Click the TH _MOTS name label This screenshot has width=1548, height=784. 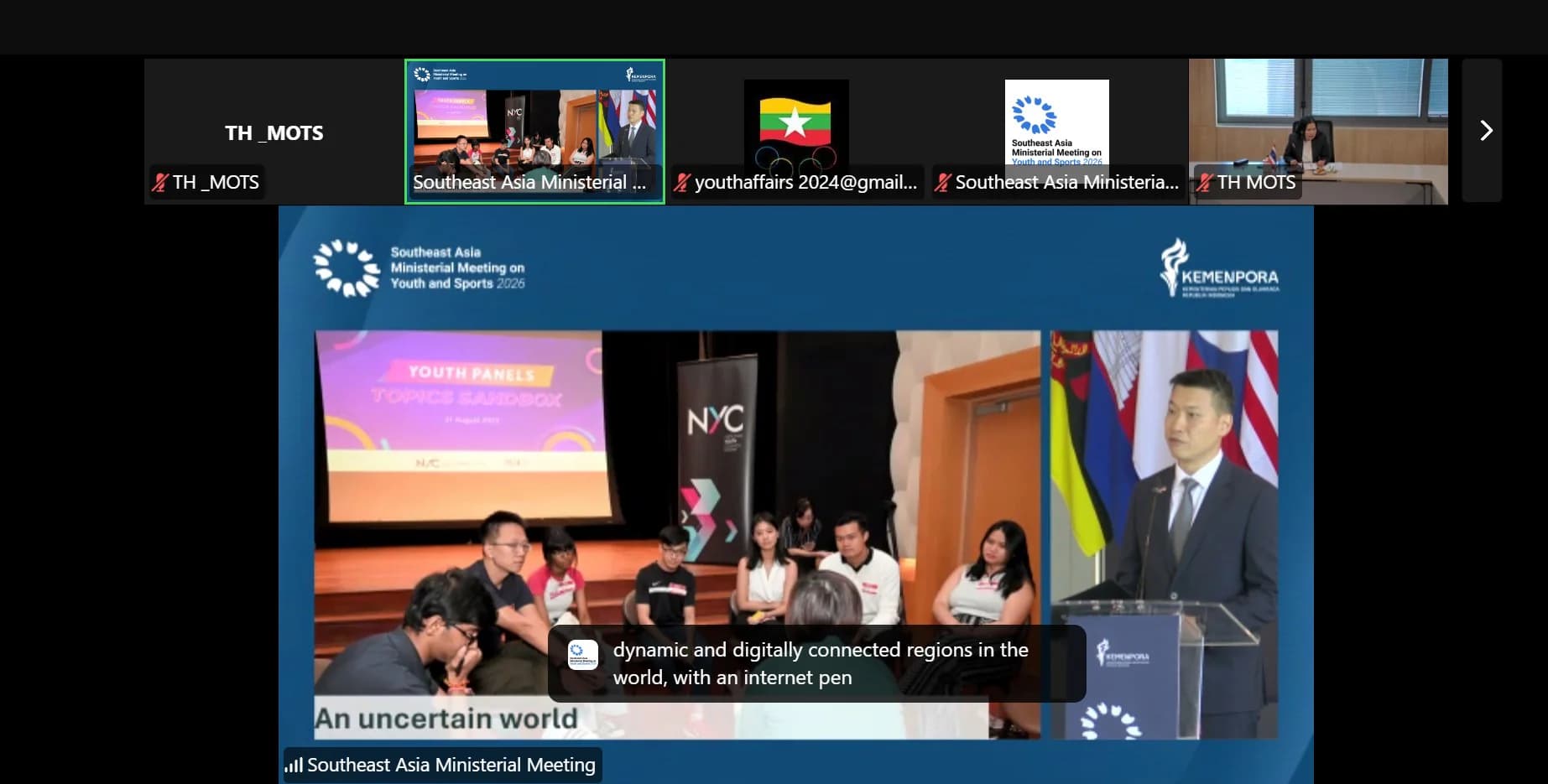point(216,182)
